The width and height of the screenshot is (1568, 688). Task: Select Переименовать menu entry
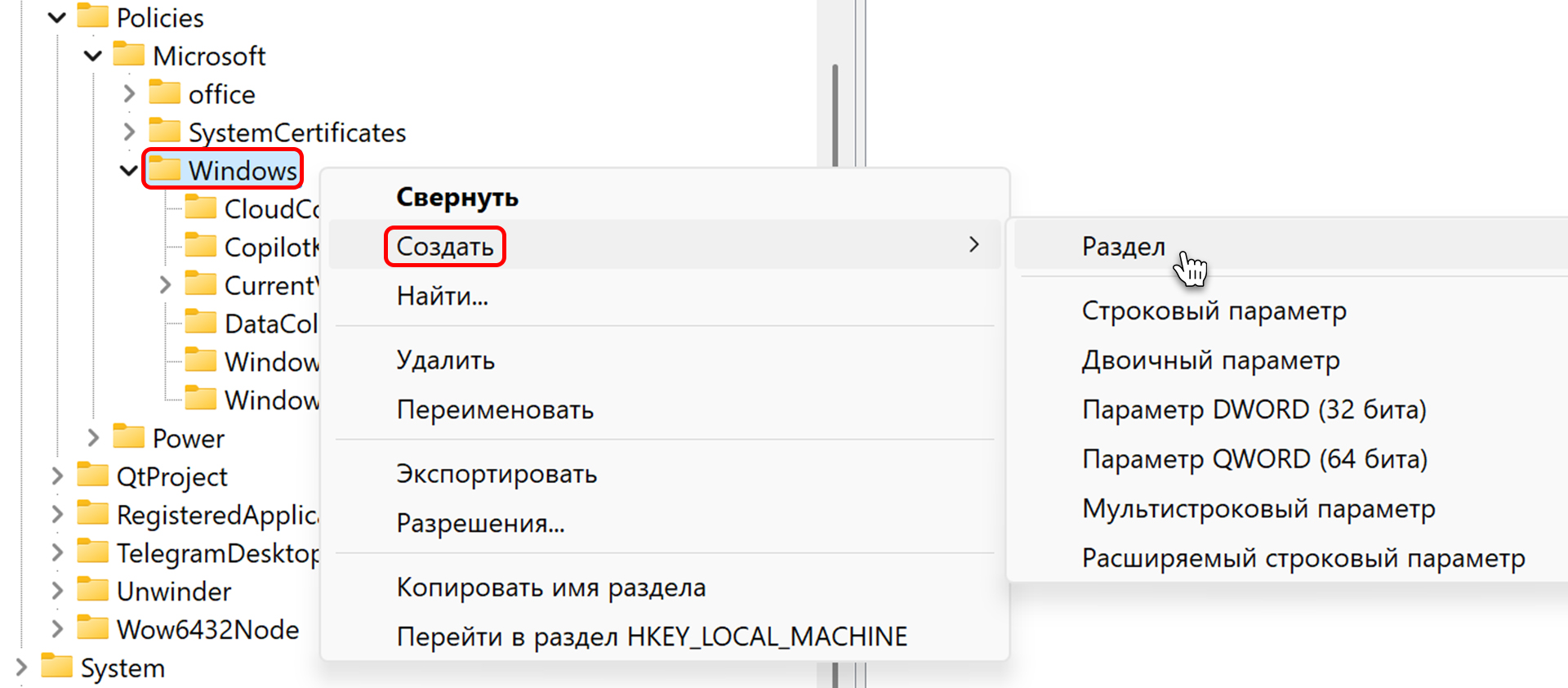pyautogui.click(x=495, y=409)
